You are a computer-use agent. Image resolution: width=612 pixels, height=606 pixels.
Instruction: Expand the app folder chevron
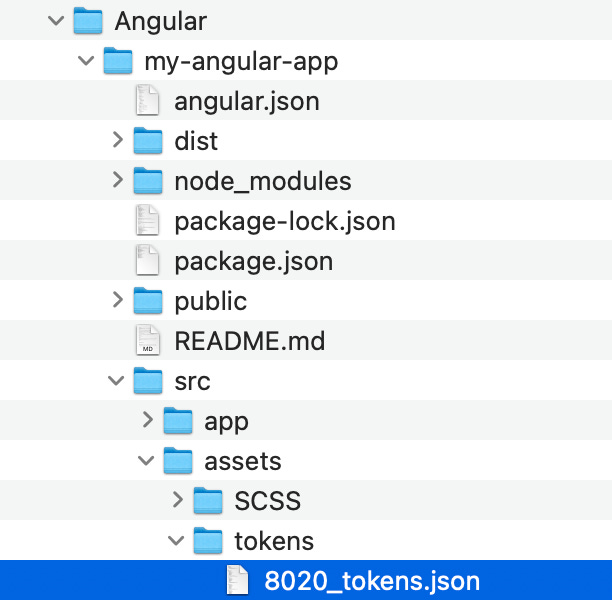click(148, 420)
